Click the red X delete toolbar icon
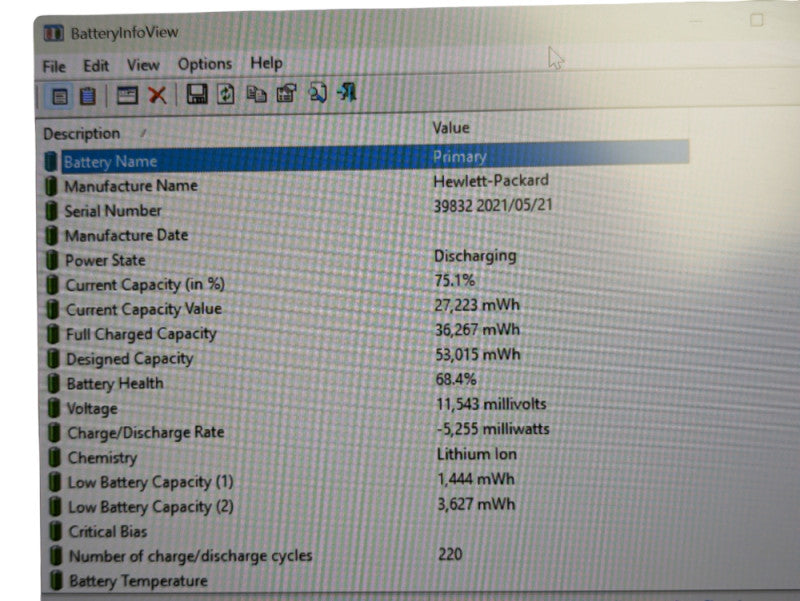The height and width of the screenshot is (601, 800). [157, 95]
